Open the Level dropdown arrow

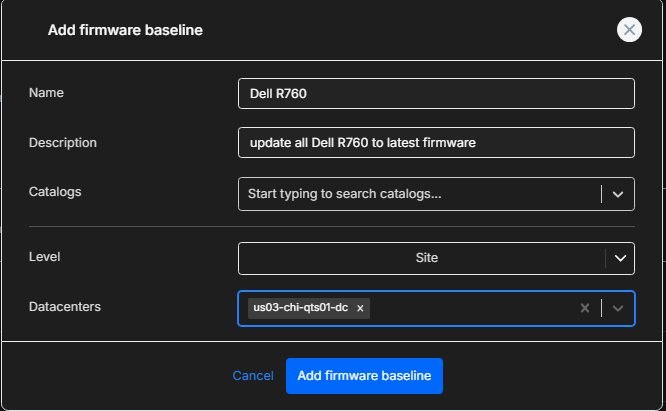coord(621,258)
